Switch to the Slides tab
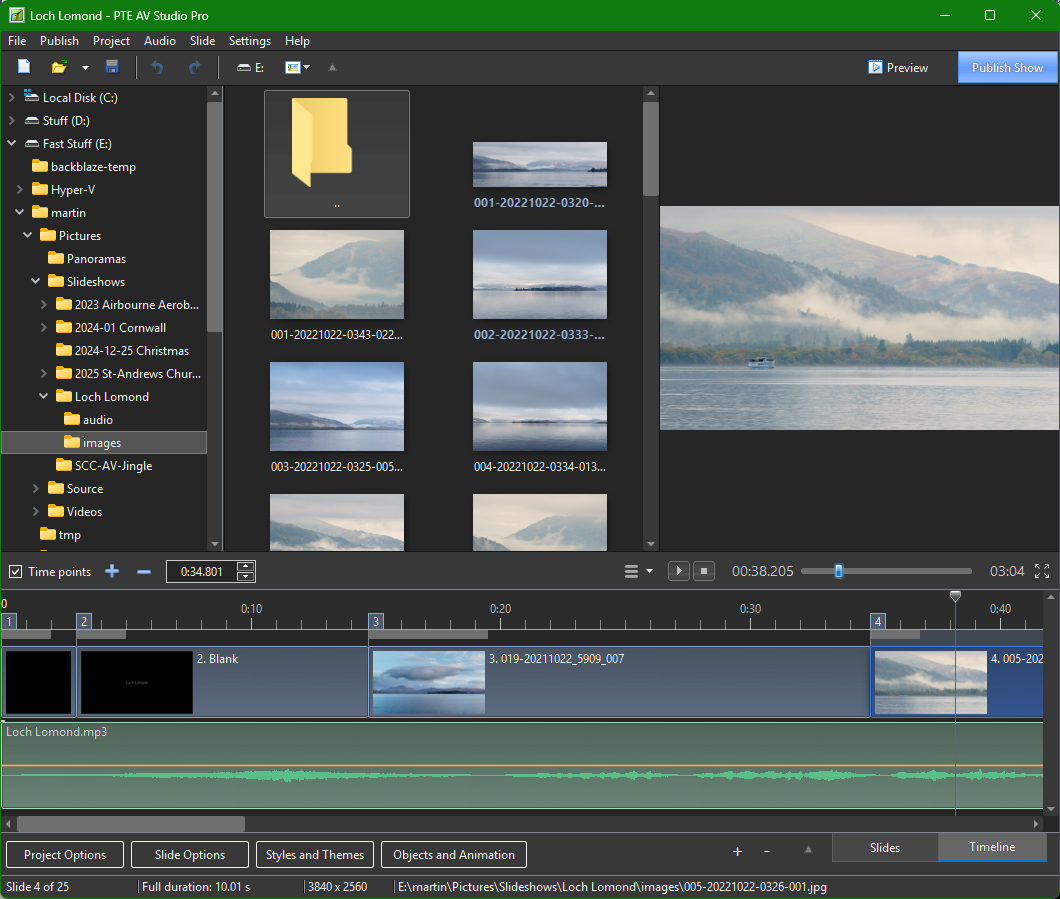The width and height of the screenshot is (1060, 899). [x=884, y=848]
